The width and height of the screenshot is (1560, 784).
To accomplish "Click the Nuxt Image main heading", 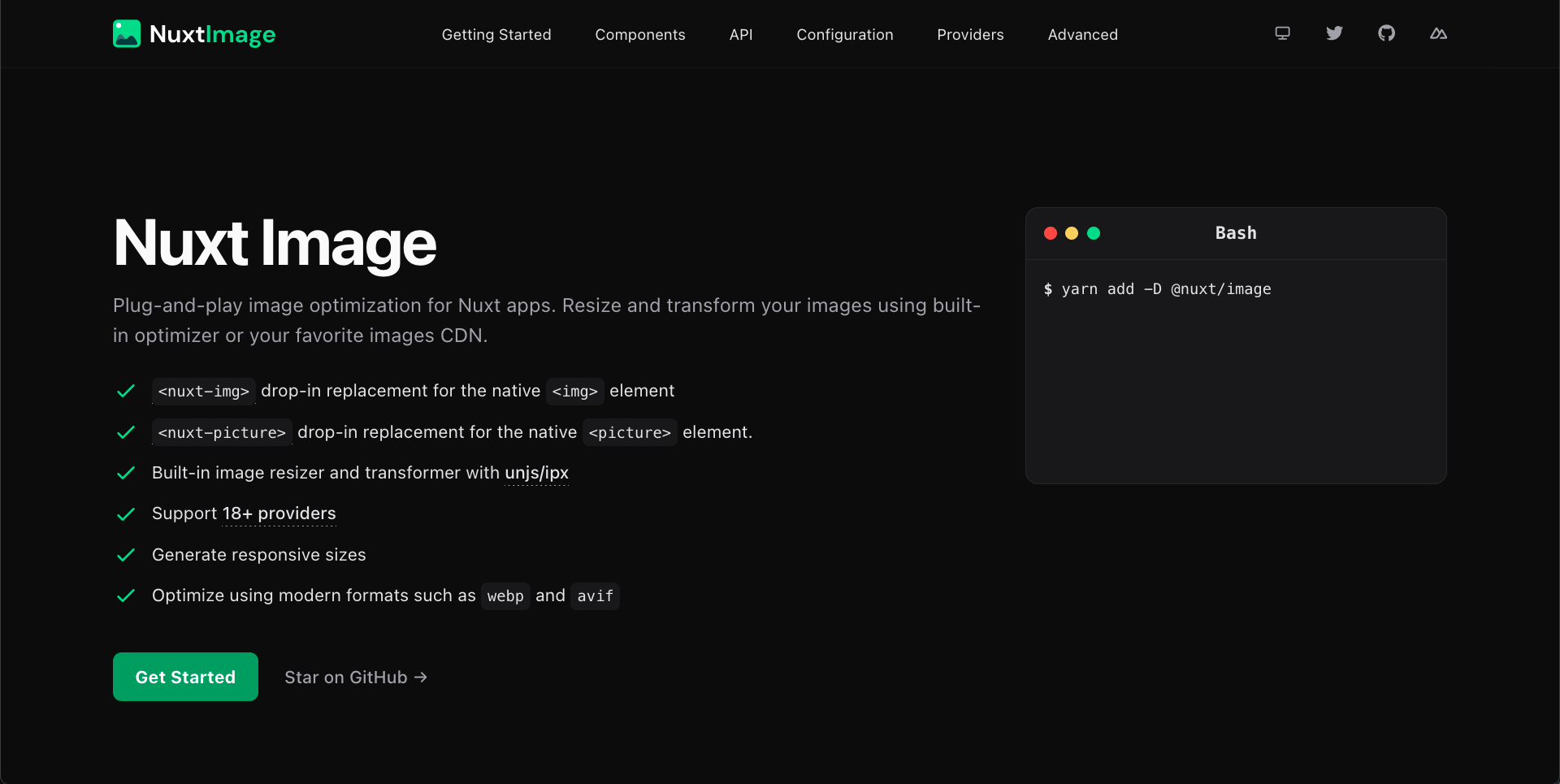I will click(275, 243).
